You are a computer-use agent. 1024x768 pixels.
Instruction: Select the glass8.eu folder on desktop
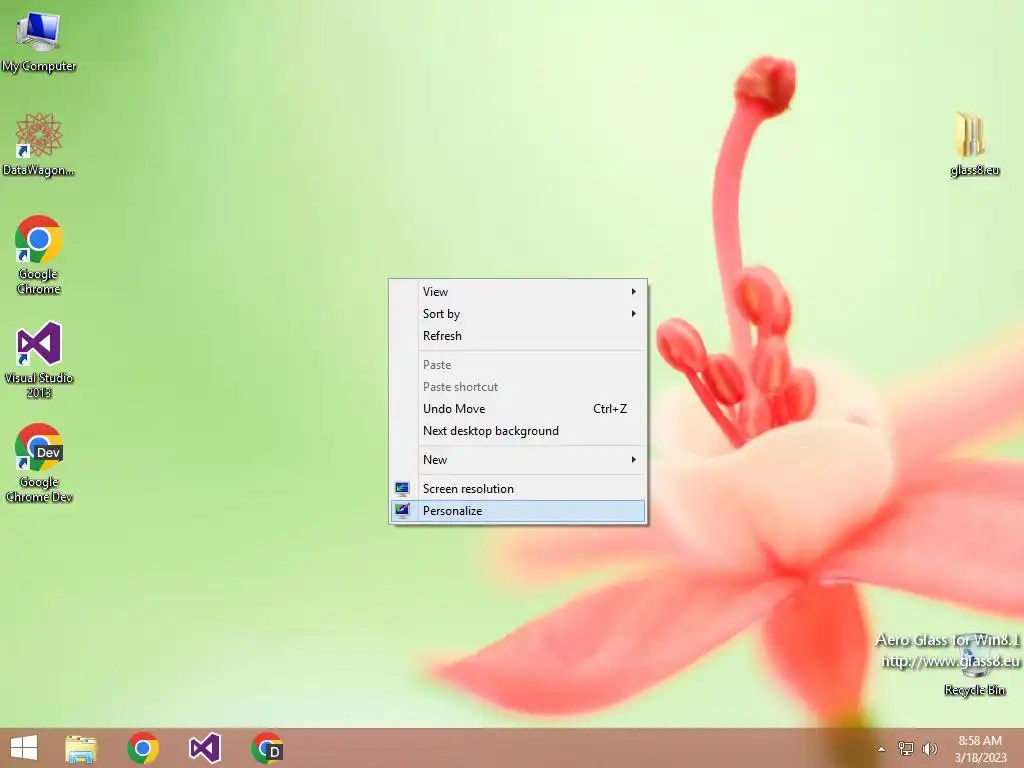(974, 145)
